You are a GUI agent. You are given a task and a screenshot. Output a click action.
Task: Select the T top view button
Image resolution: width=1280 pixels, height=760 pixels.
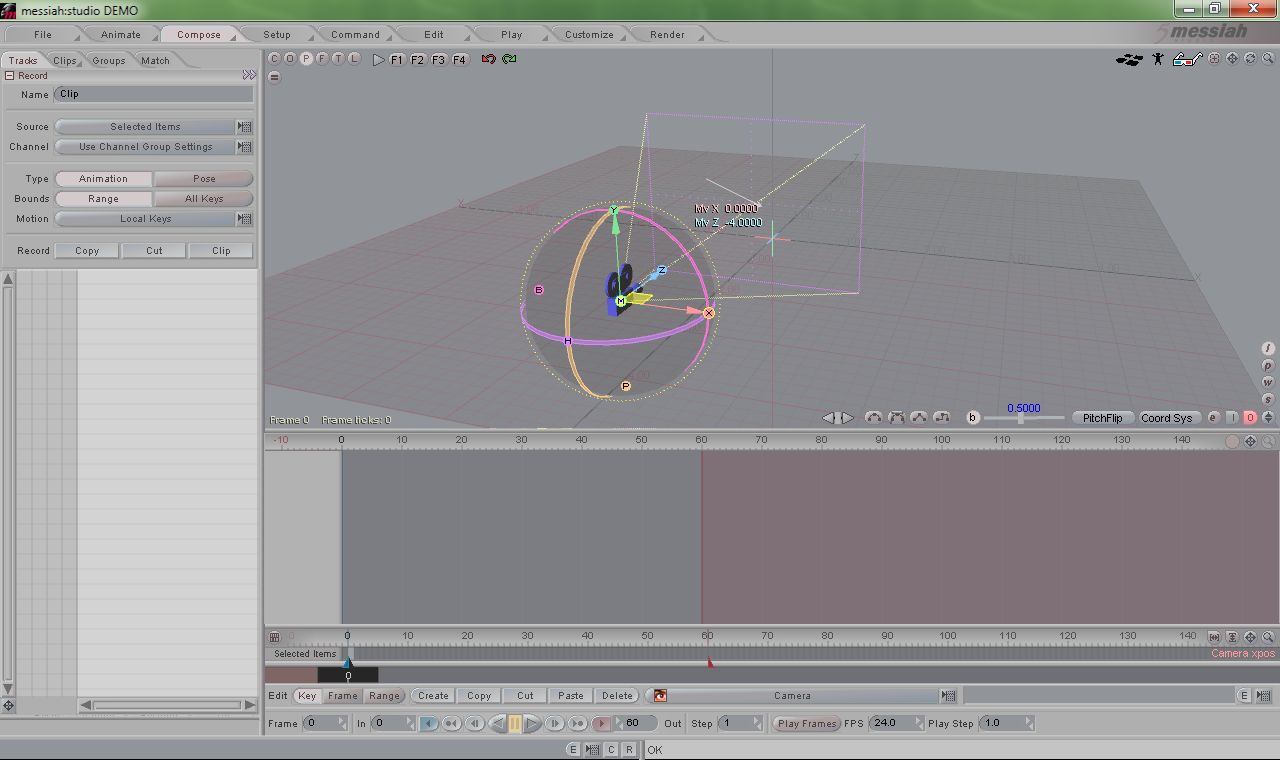338,59
